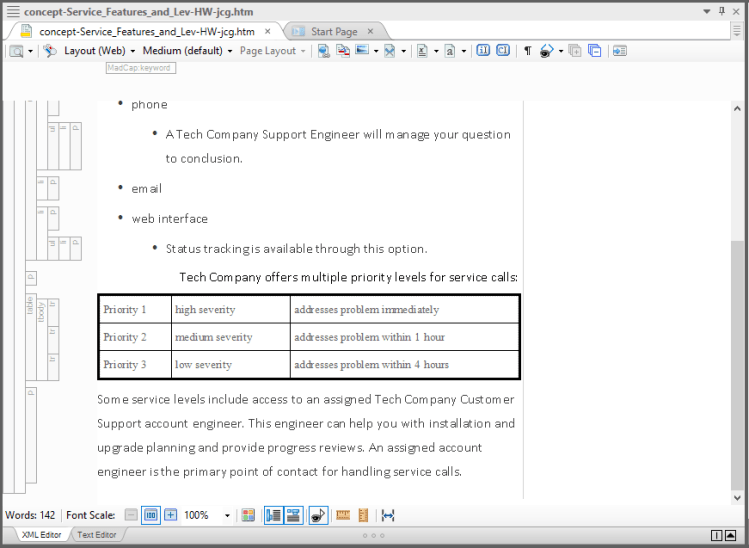Toggle the index entry mode icon
The height and width of the screenshot is (548, 749).
pyautogui.click(x=483, y=50)
